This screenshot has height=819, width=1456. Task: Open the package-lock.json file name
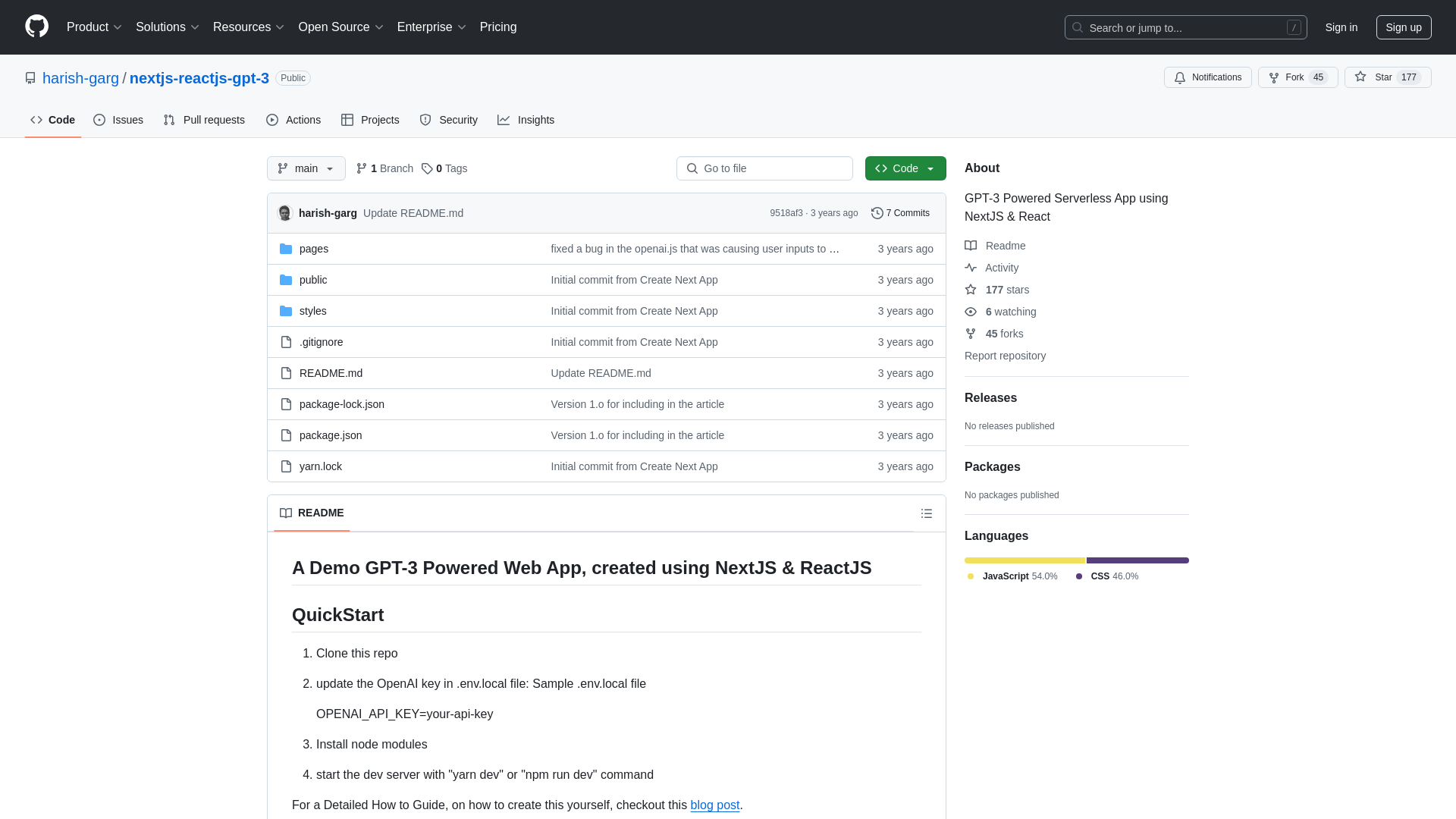[x=342, y=404]
